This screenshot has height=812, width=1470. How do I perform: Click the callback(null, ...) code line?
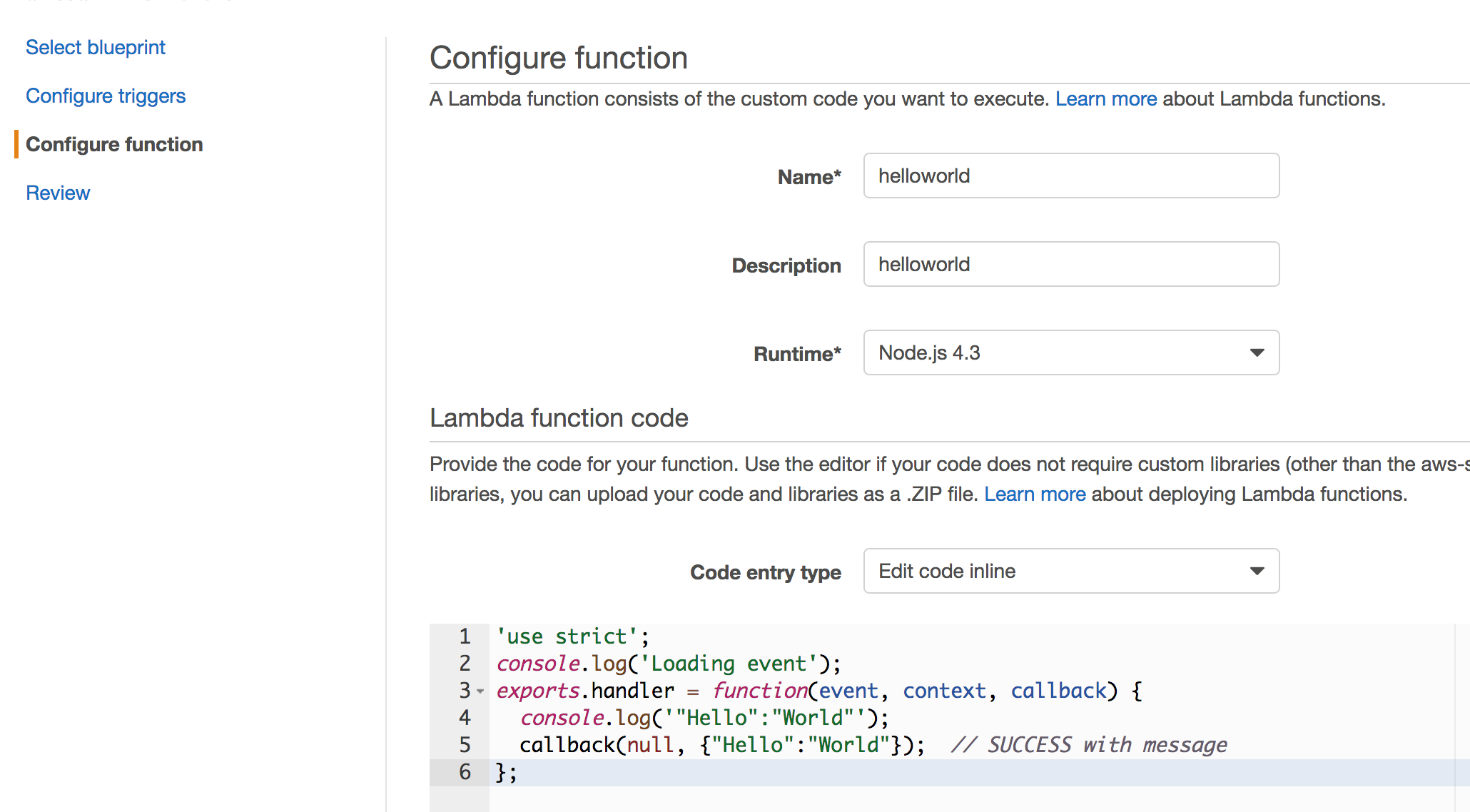721,745
